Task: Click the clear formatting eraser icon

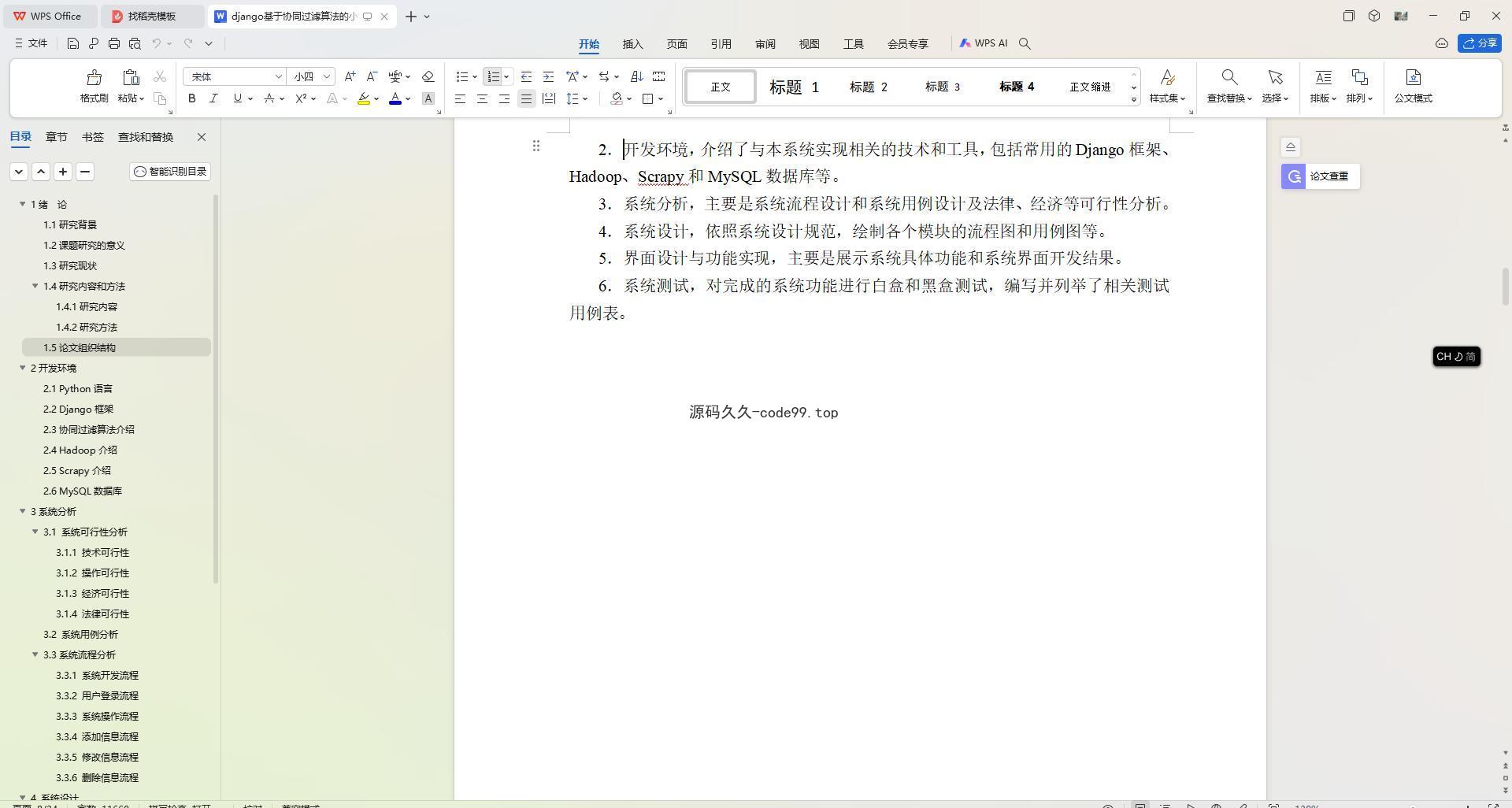Action: pos(428,76)
